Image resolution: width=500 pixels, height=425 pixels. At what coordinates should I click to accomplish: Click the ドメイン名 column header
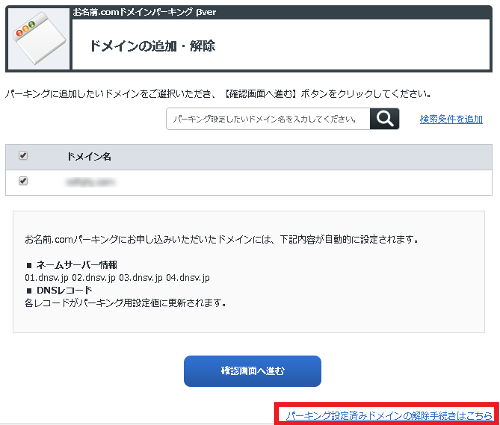89,156
